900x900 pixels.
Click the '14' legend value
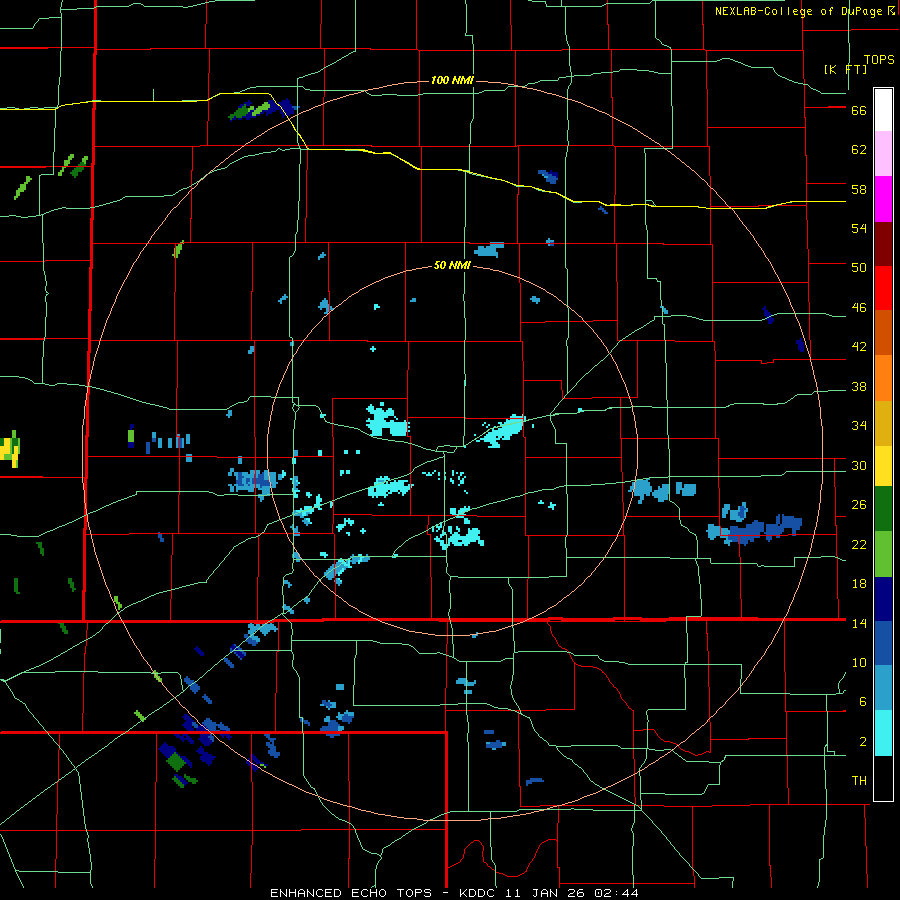pos(859,623)
